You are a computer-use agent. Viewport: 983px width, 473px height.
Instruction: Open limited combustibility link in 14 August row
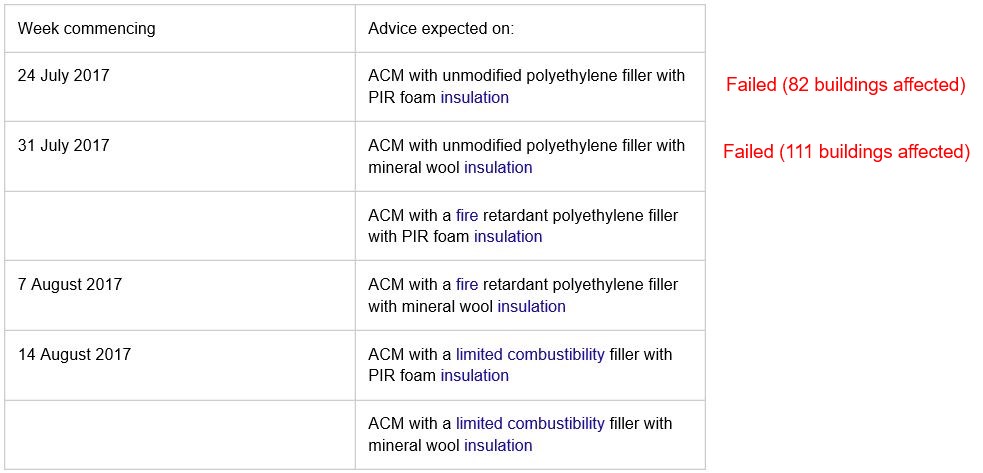(530, 354)
